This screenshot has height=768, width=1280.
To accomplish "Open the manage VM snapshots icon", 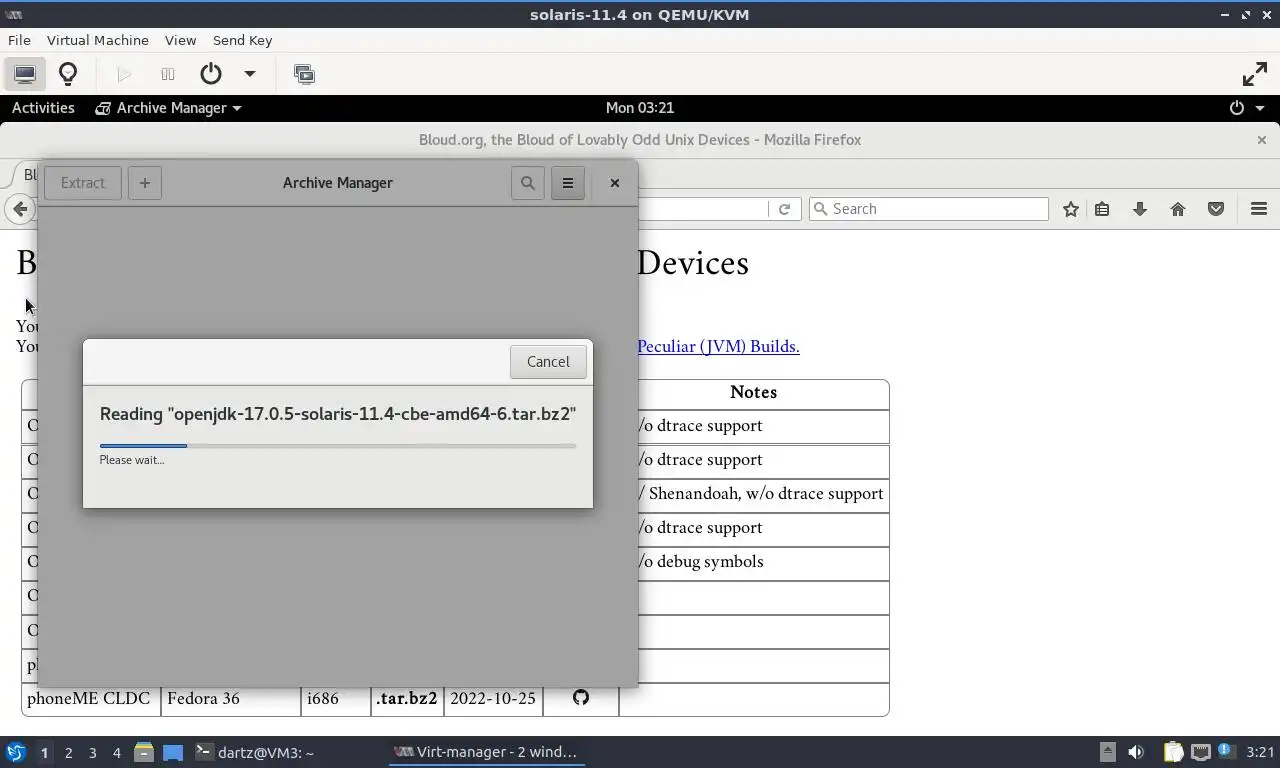I will [x=304, y=74].
